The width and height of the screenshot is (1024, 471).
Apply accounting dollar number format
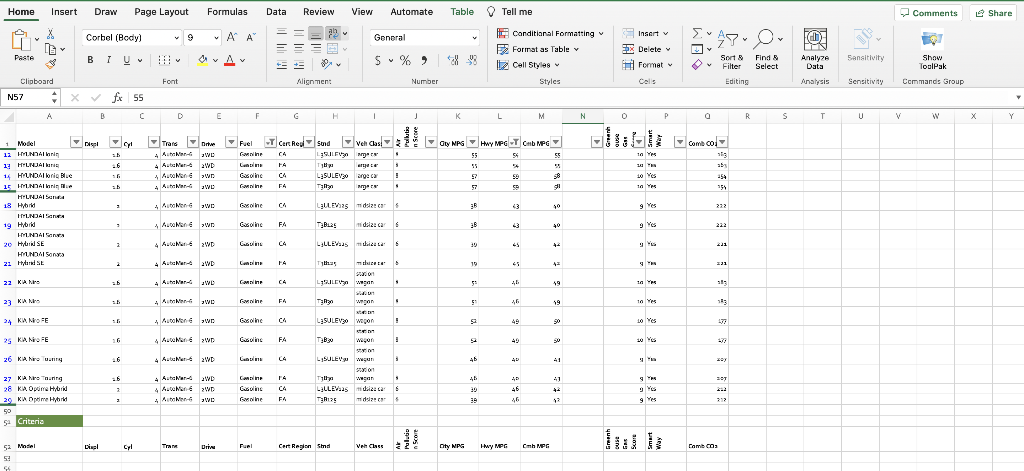pyautogui.click(x=378, y=60)
